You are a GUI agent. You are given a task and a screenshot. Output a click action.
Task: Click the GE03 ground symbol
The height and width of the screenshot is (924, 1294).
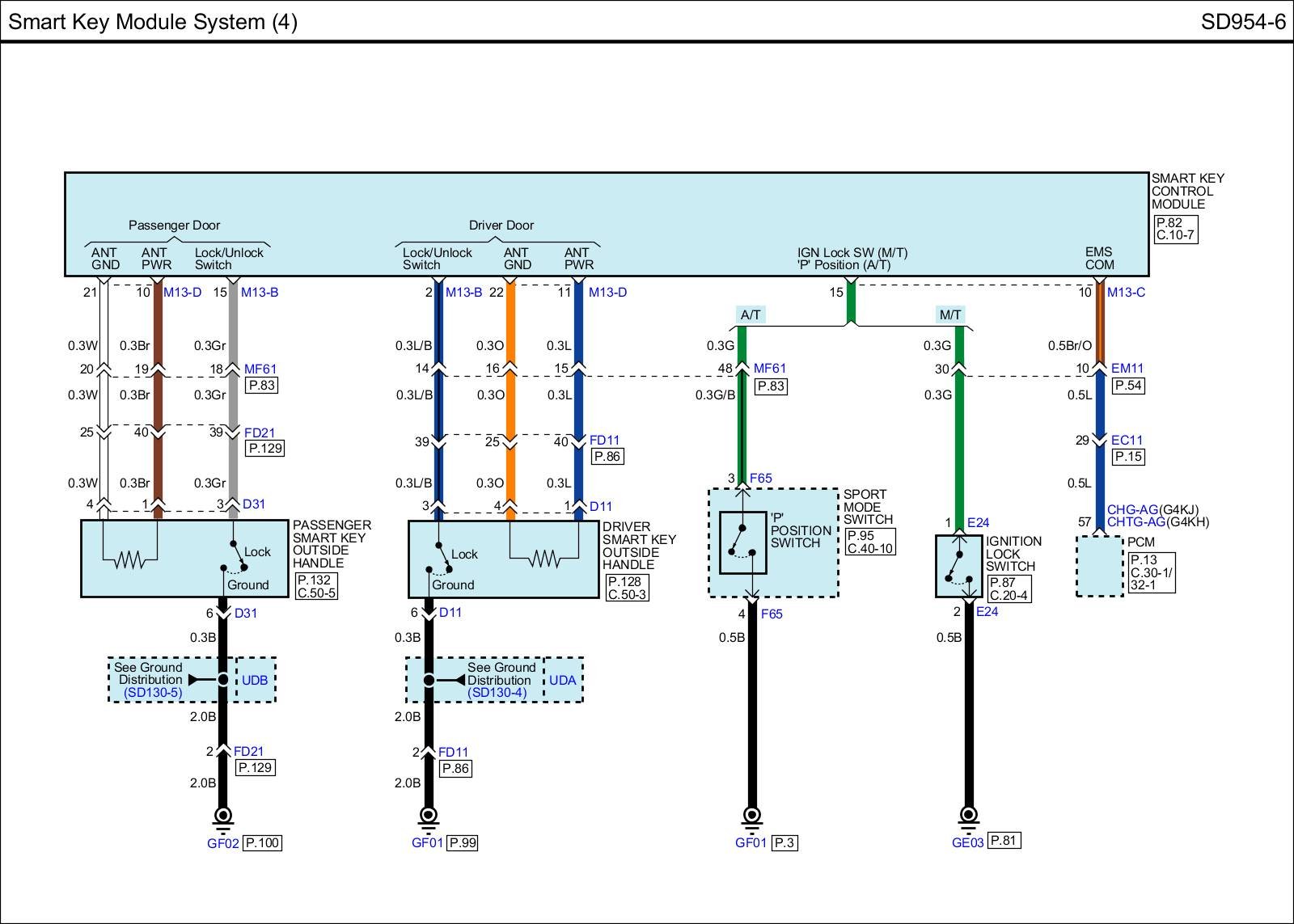tap(968, 816)
